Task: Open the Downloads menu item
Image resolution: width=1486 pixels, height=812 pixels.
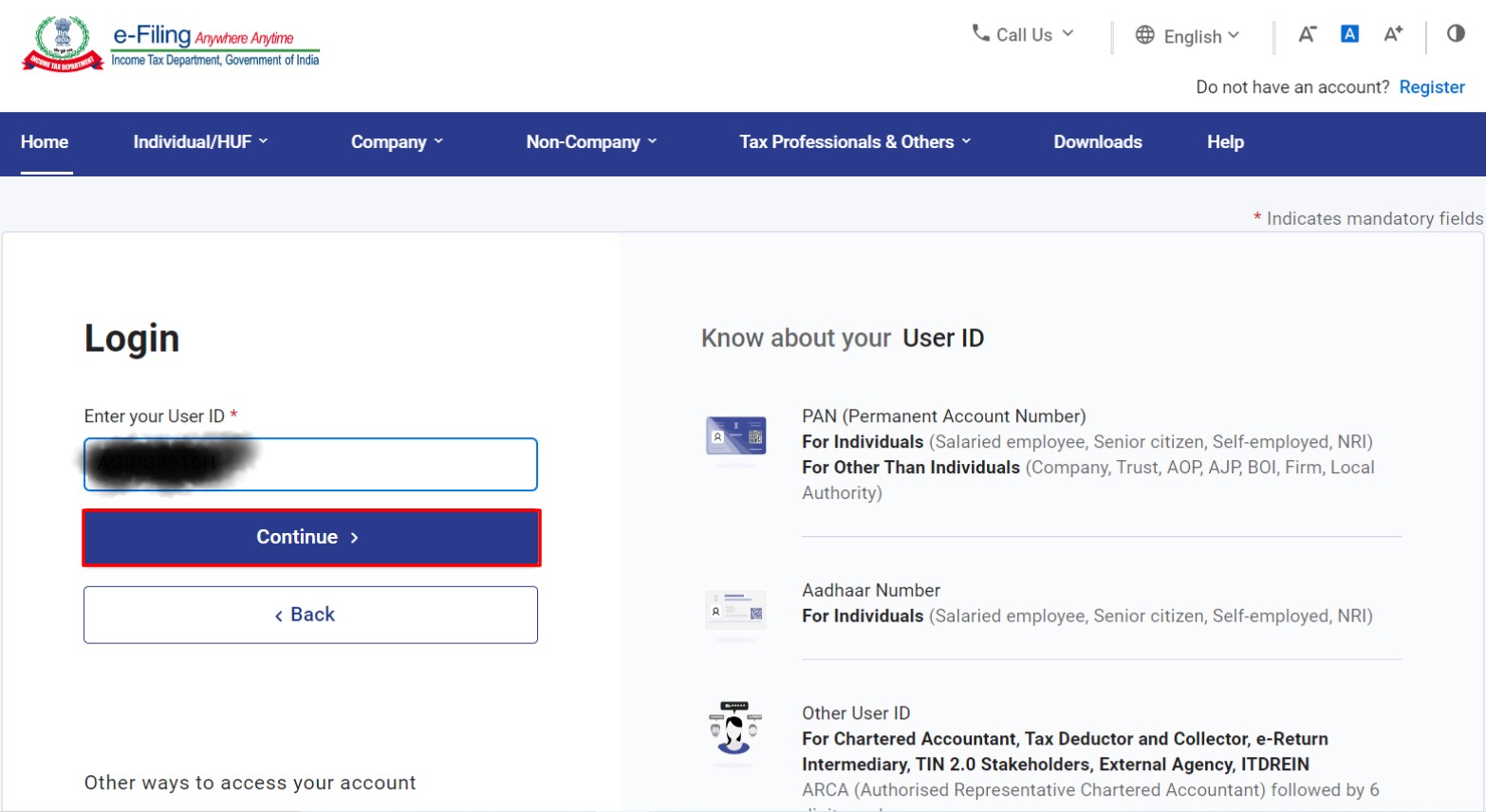Action: click(x=1098, y=142)
